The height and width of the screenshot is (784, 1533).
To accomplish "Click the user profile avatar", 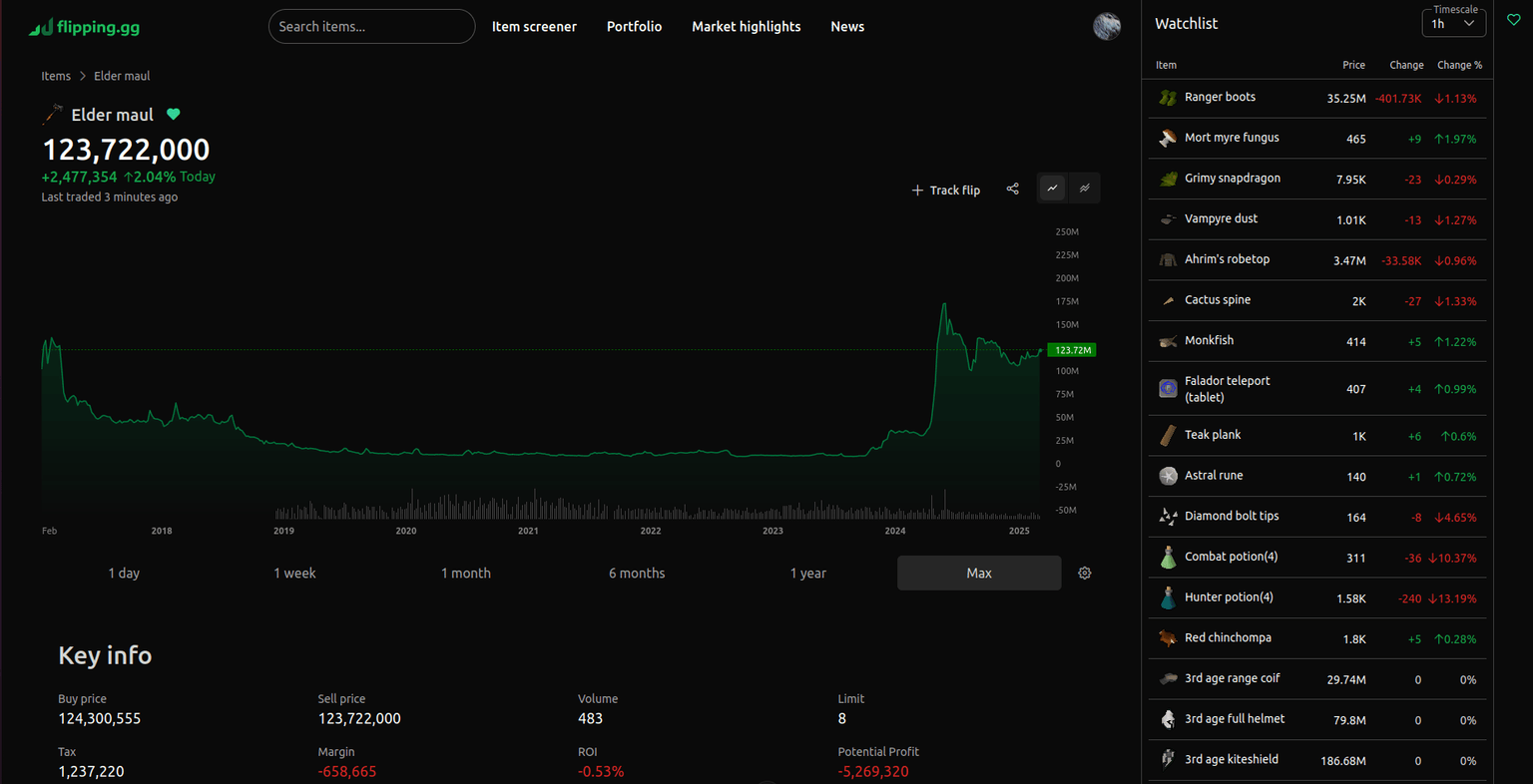I will [1107, 27].
